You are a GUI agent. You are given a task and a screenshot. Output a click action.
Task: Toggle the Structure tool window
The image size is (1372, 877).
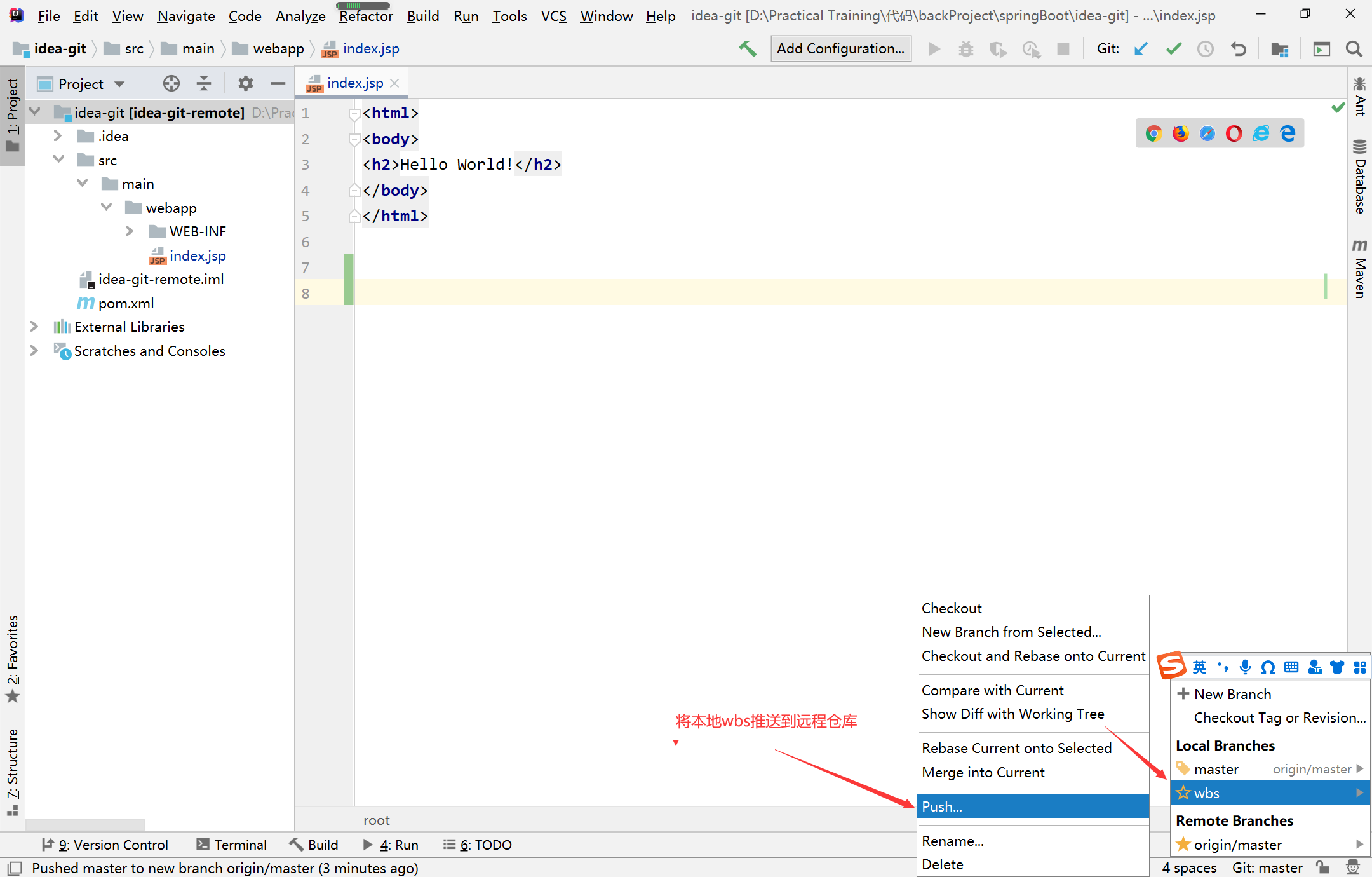point(12,772)
